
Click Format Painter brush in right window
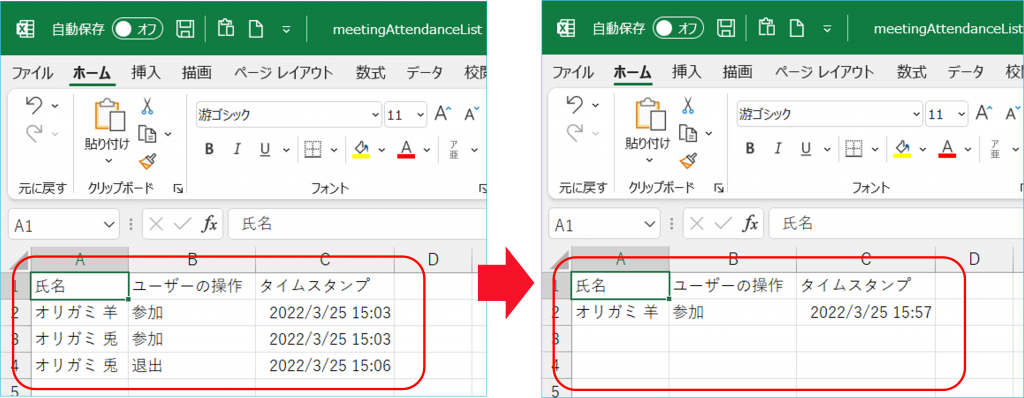688,161
